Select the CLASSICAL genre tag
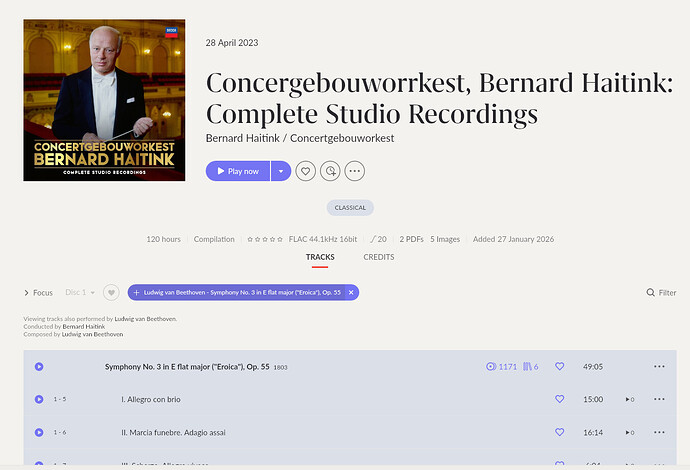Image resolution: width=690 pixels, height=470 pixels. tap(350, 208)
